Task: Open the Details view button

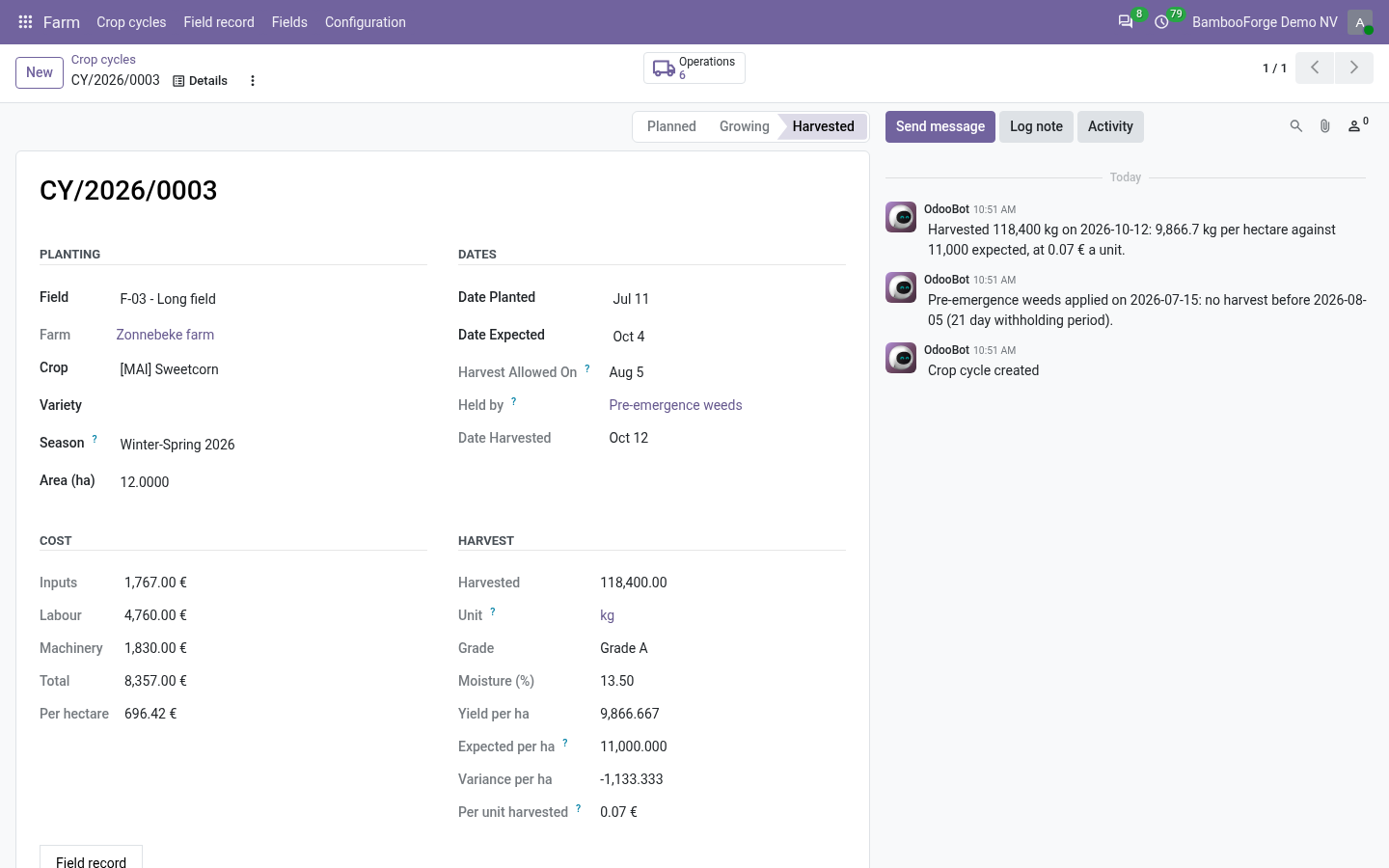Action: [201, 81]
